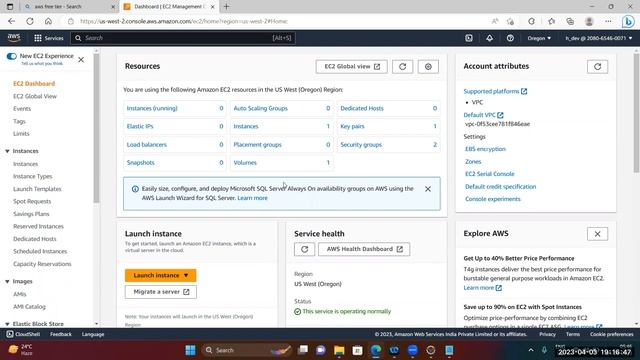640x360 pixels.
Task: Open a new browser tab
Action: point(227,7)
